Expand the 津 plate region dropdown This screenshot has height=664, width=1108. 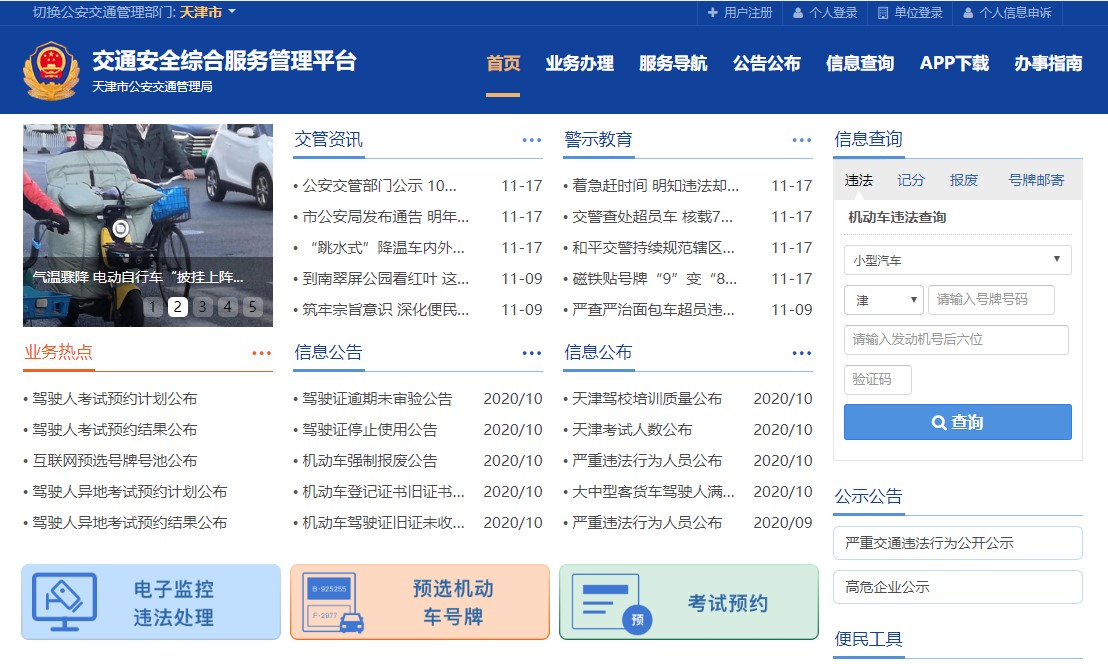click(x=883, y=300)
